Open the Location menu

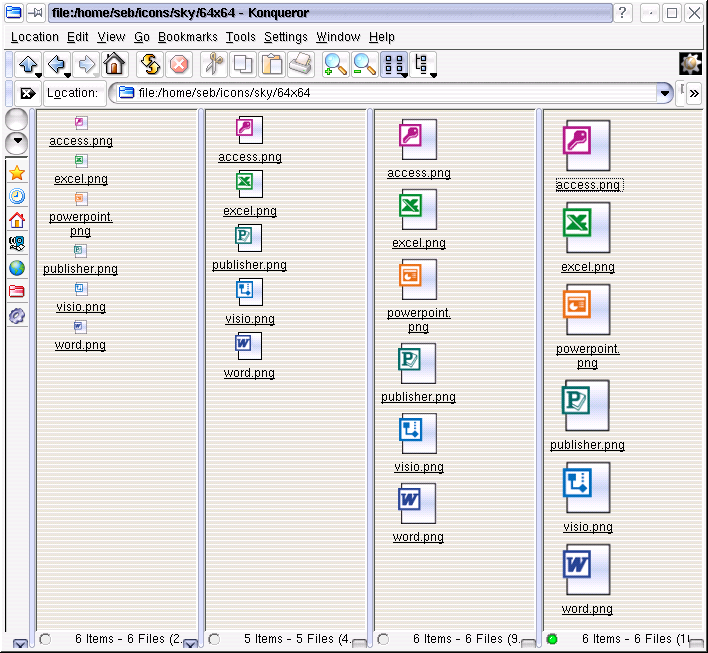(x=35, y=37)
